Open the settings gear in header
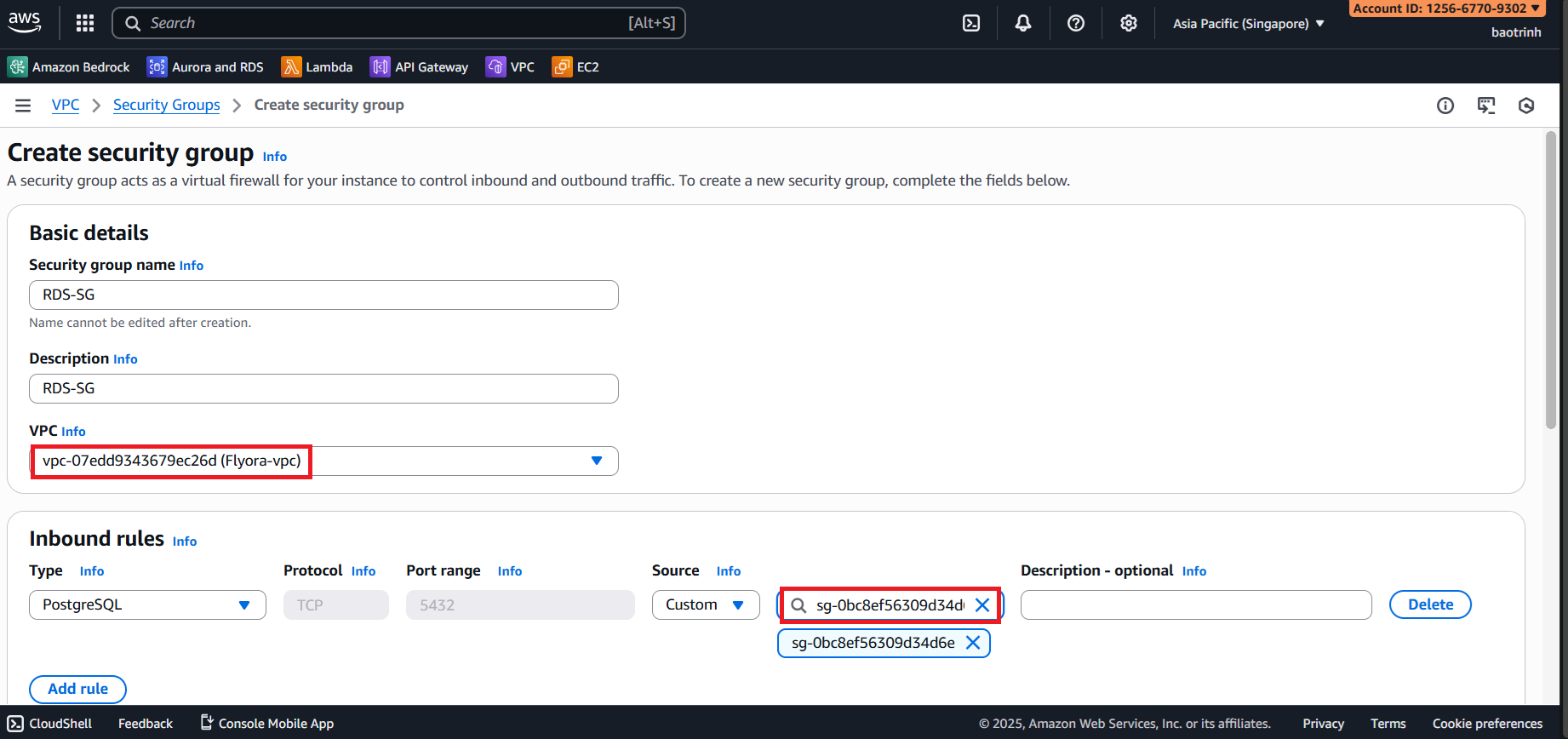The width and height of the screenshot is (1568, 739). click(1129, 23)
